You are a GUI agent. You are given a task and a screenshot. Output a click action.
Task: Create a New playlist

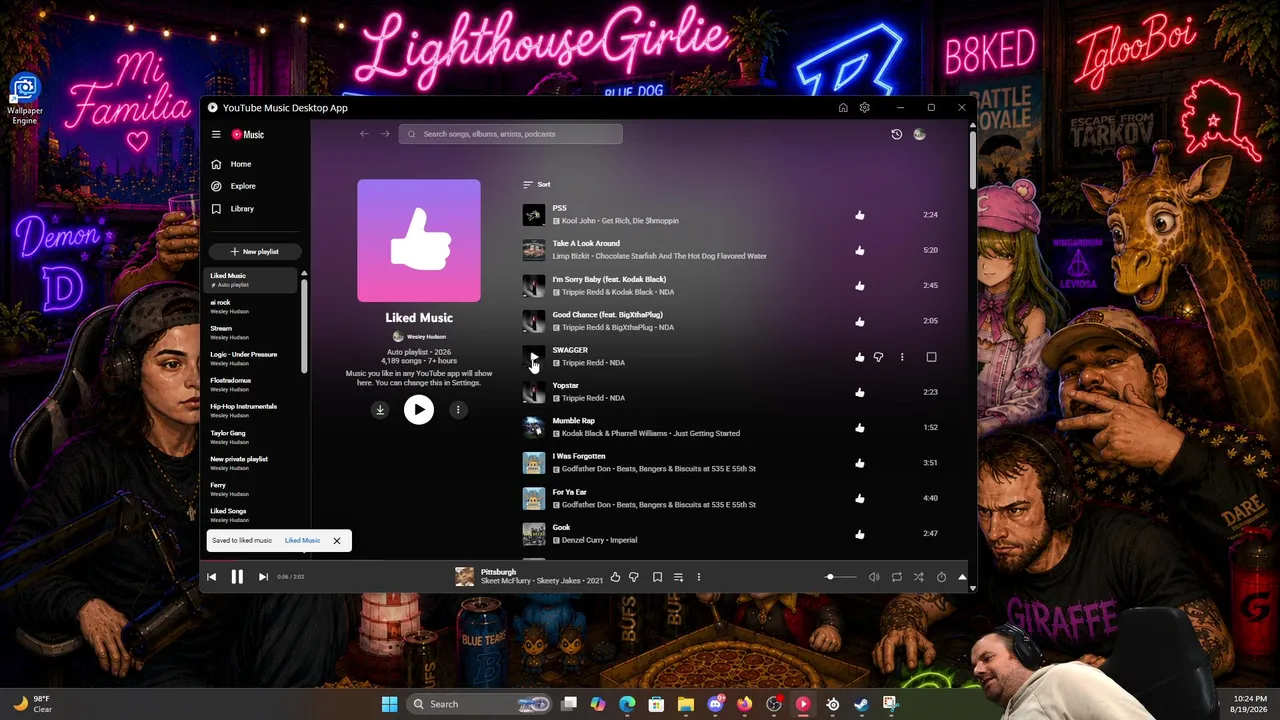point(254,252)
